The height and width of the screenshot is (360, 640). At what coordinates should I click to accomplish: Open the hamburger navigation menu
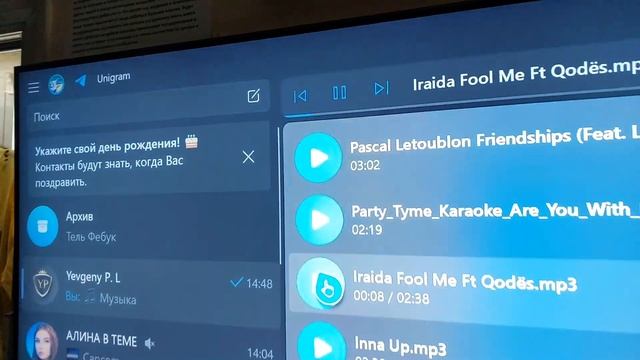click(33, 87)
